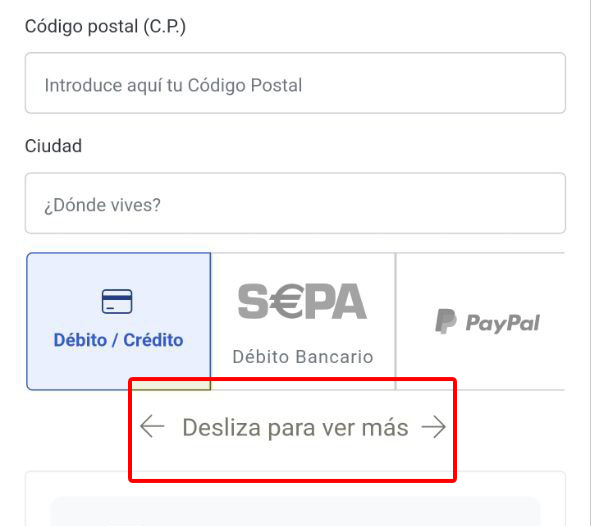Click the SEPA logo
This screenshot has width=591, height=526.
coord(302,301)
